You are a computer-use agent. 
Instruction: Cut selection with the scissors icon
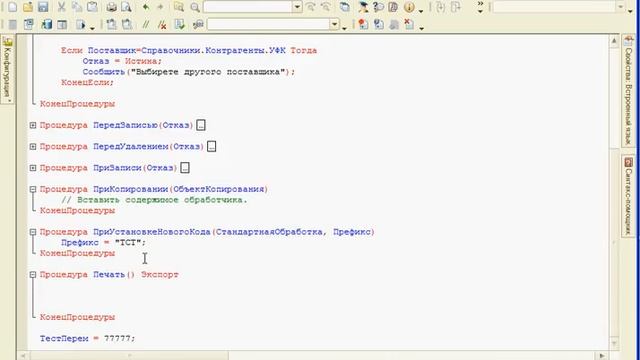pos(61,7)
